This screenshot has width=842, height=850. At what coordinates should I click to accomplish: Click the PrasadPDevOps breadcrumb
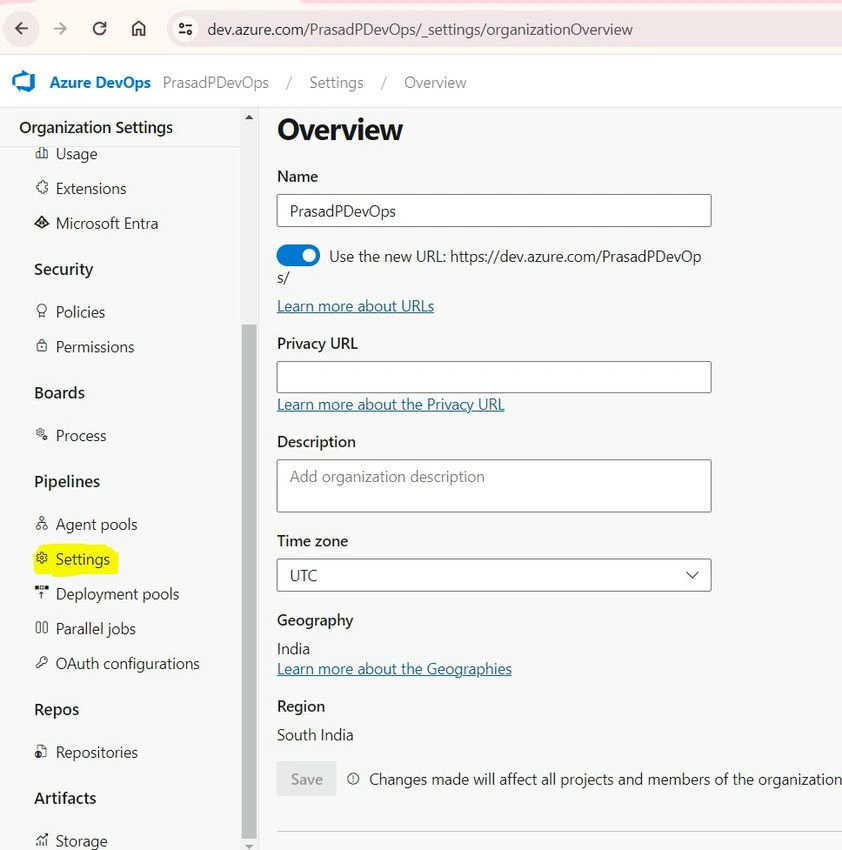point(216,82)
